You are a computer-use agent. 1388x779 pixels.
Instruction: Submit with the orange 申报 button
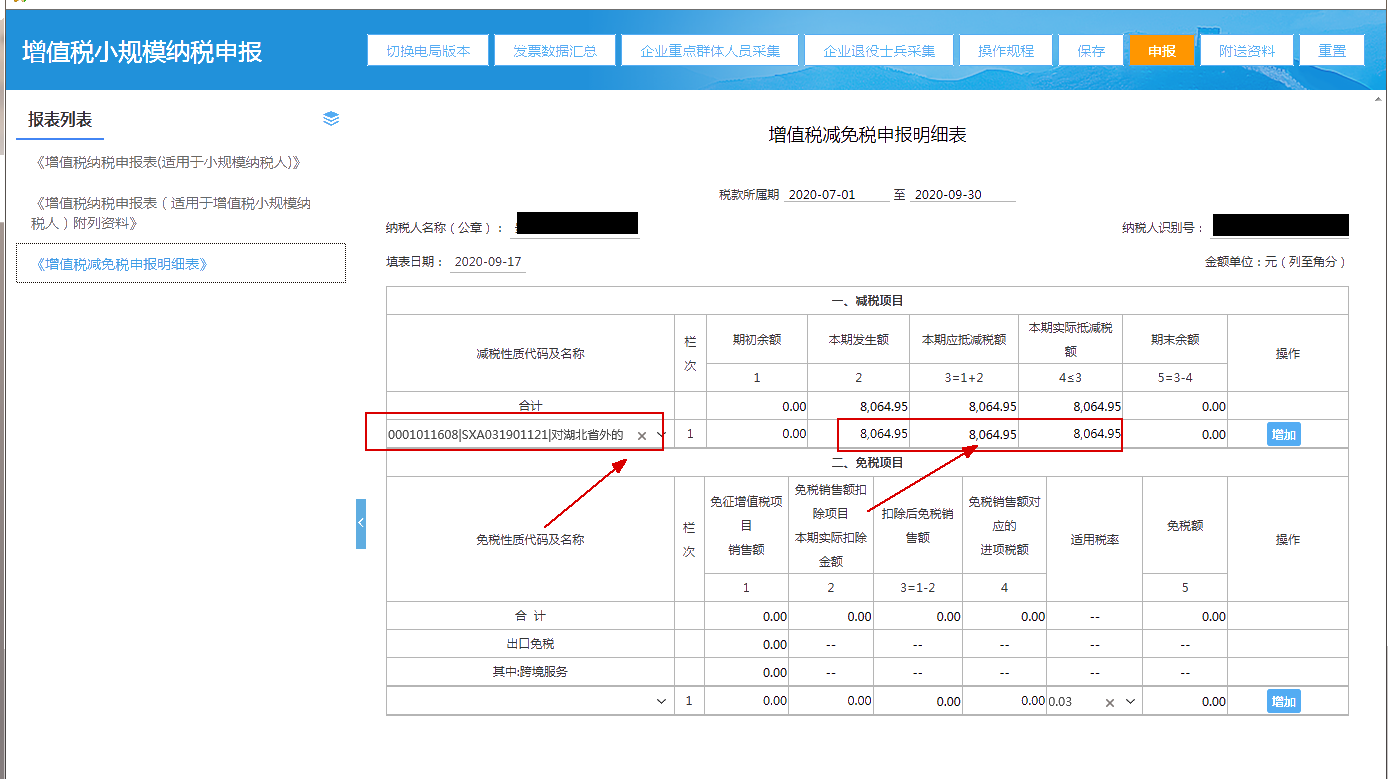(x=1162, y=51)
